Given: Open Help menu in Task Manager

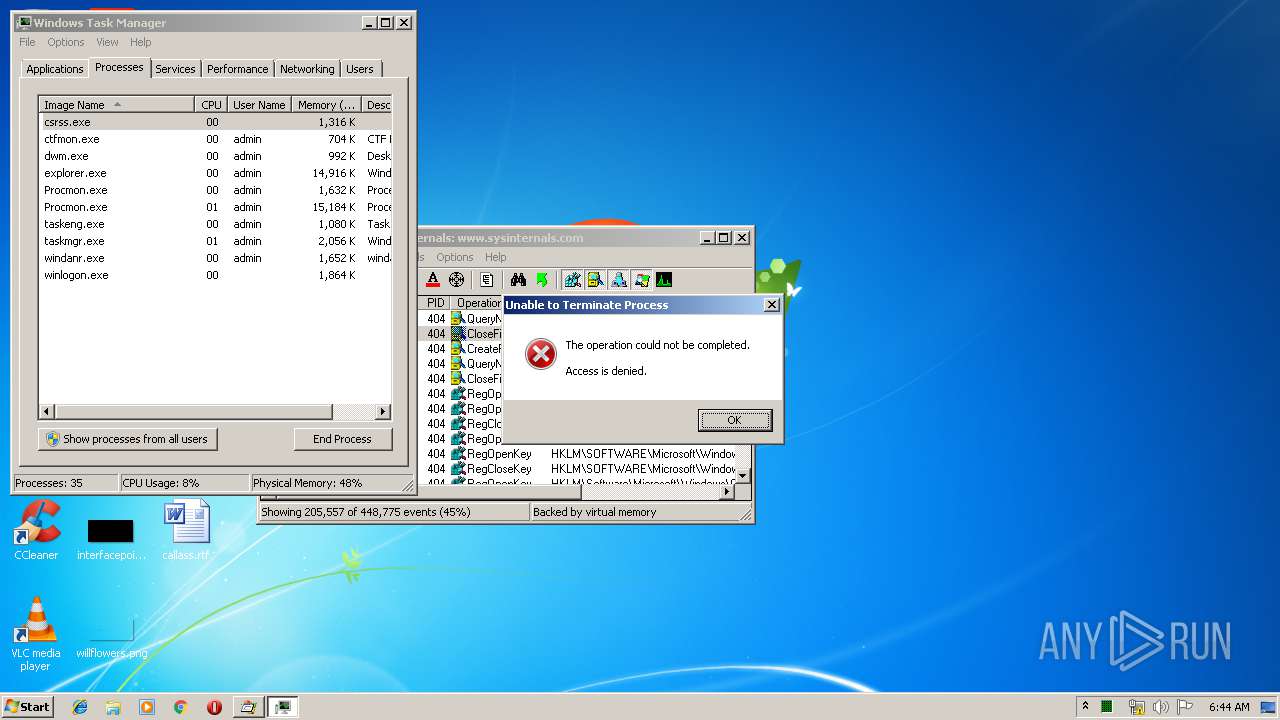Looking at the screenshot, I should coord(141,42).
